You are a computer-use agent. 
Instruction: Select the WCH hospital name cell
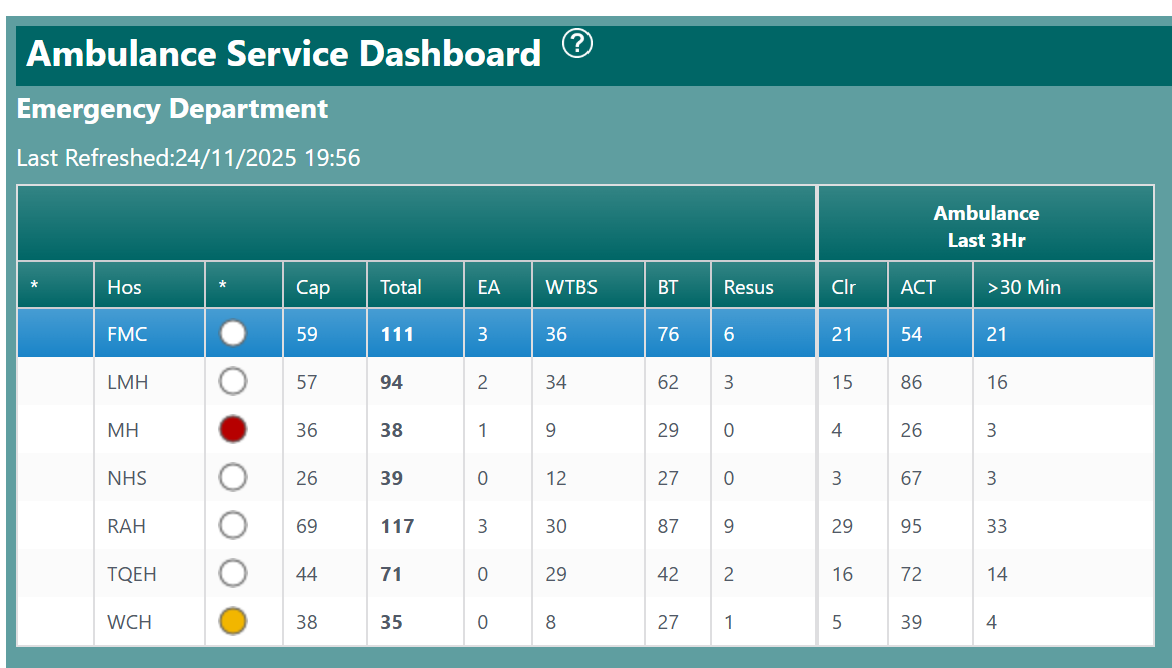129,622
